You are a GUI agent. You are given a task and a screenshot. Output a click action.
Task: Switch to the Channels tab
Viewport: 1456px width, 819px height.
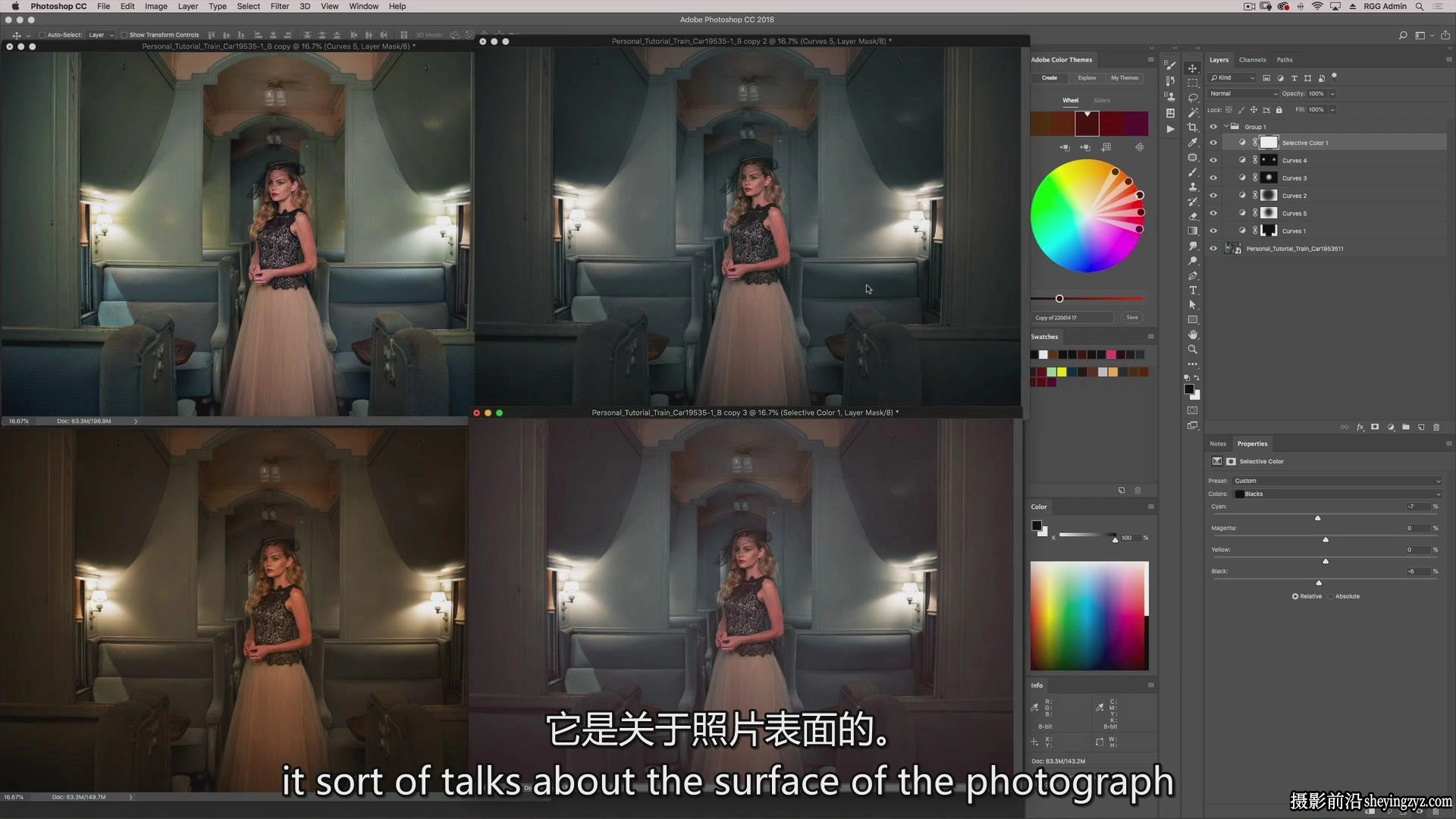click(x=1253, y=60)
